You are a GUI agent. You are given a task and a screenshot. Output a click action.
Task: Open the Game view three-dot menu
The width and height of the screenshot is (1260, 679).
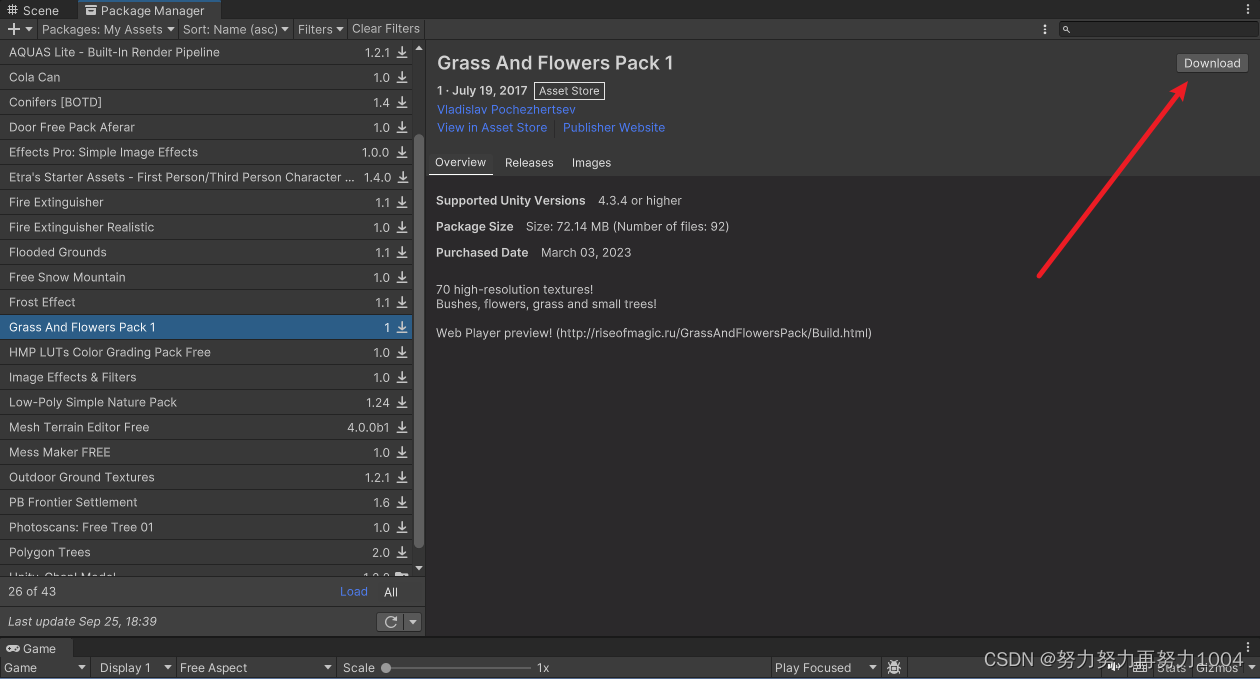point(1248,648)
